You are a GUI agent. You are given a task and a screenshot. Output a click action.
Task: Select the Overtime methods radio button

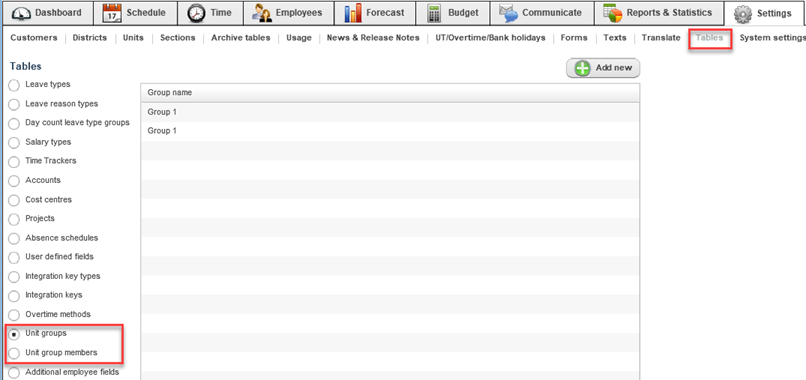point(14,315)
